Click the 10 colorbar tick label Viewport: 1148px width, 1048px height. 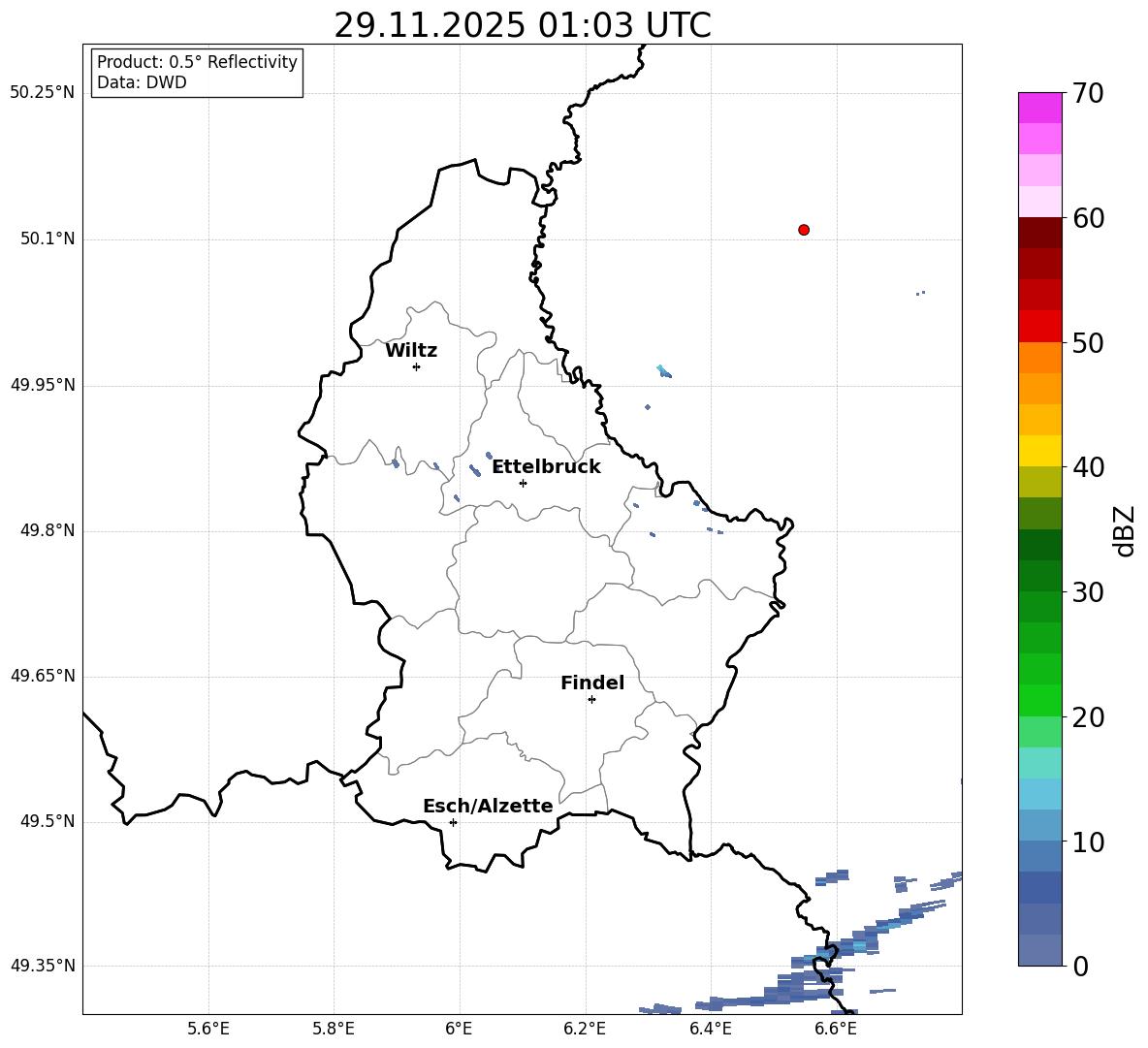1088,842
